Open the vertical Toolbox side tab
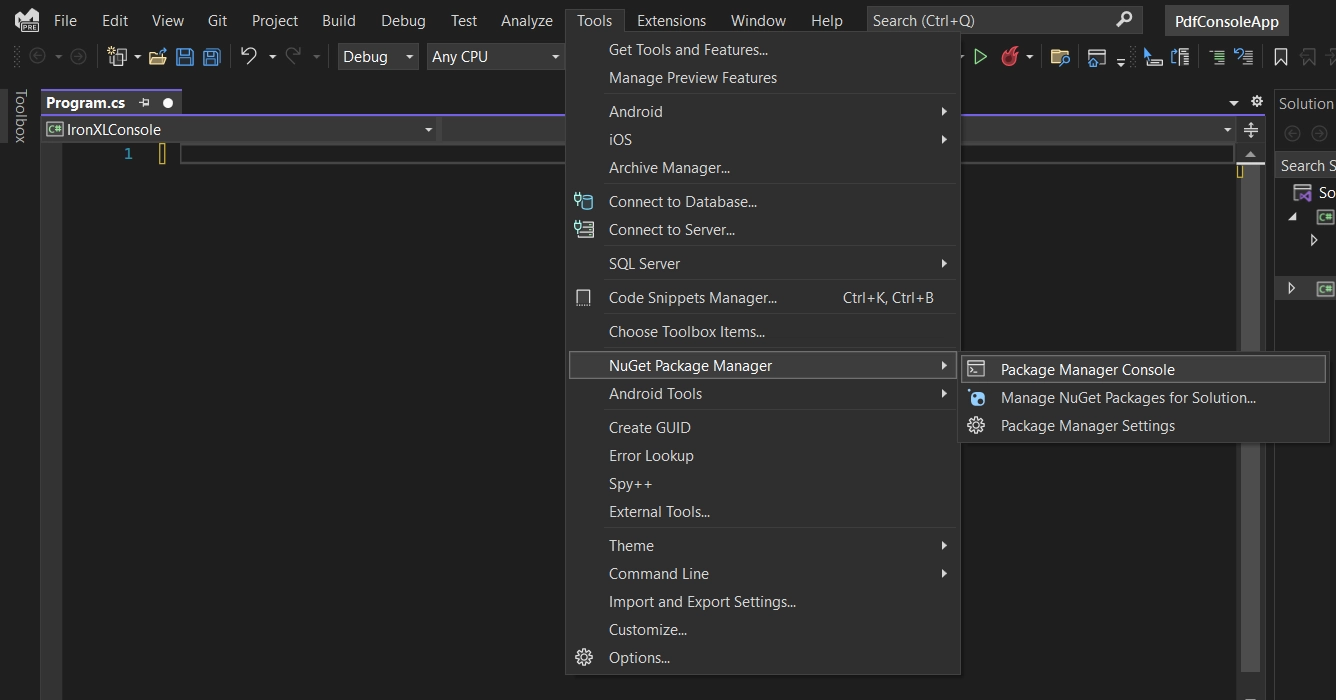Image resolution: width=1336 pixels, height=700 pixels. (x=19, y=116)
